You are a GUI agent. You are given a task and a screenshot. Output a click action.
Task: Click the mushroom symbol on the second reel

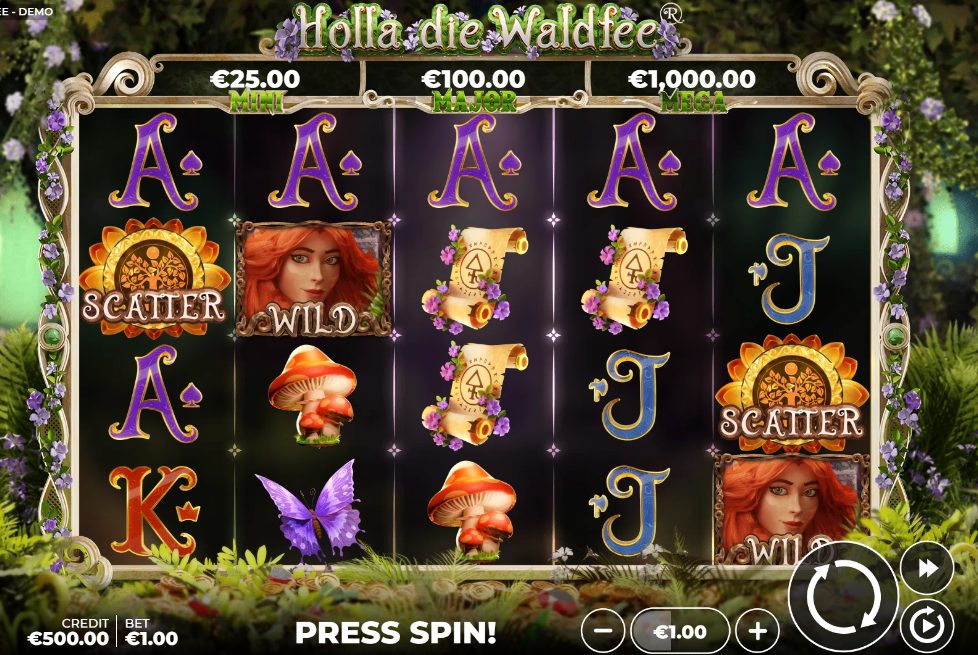point(313,394)
